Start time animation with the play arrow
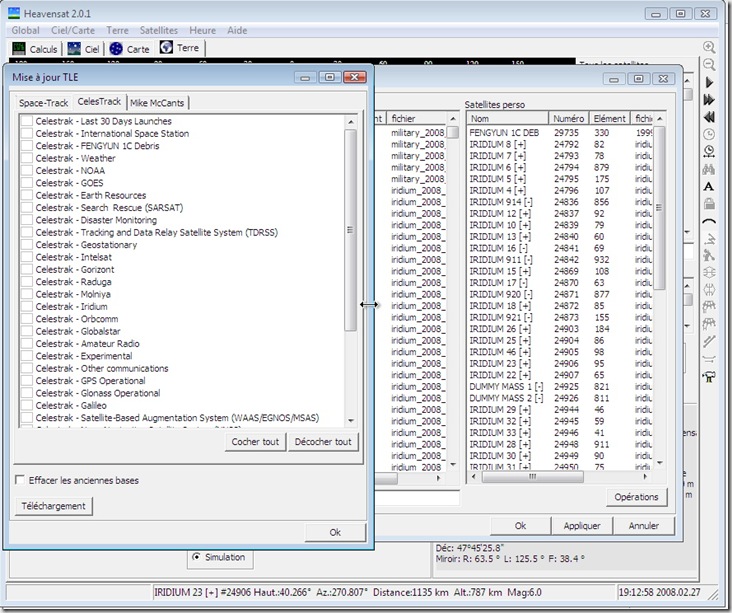 [x=709, y=82]
